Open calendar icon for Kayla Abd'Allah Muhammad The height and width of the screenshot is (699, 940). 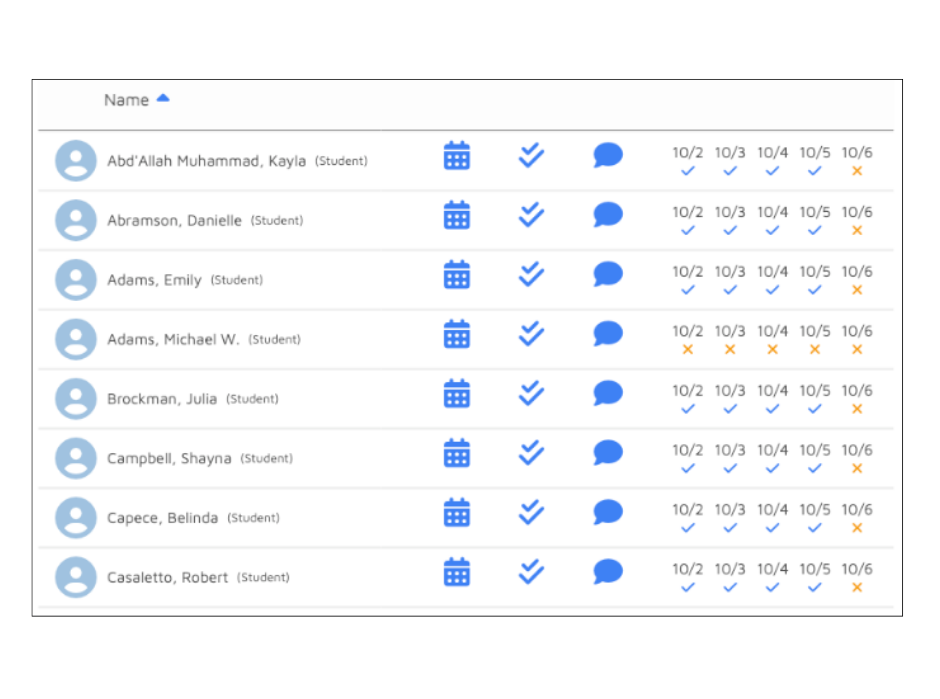456,156
